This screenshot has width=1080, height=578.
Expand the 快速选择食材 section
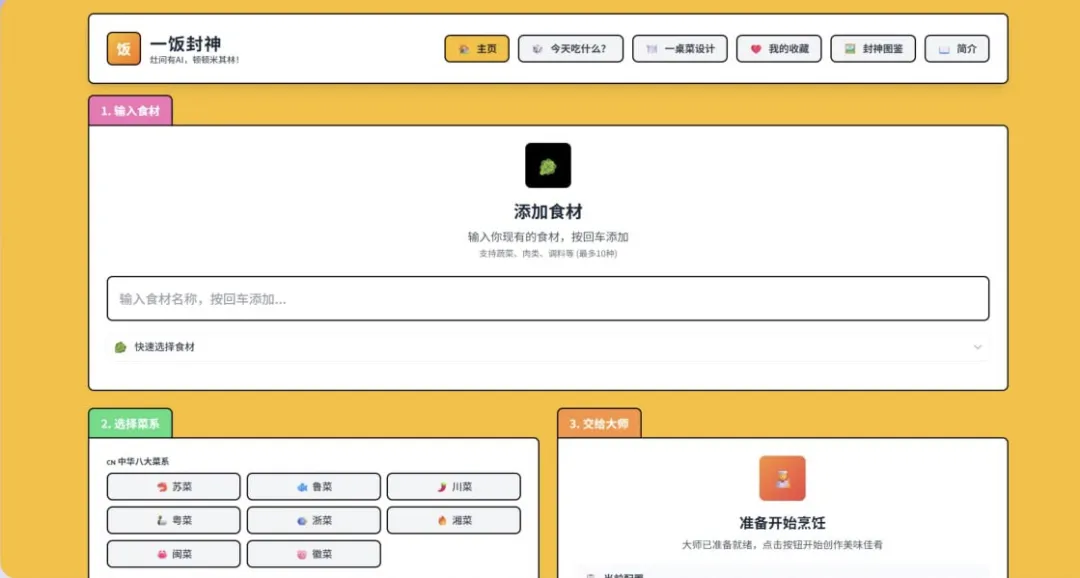pos(165,347)
